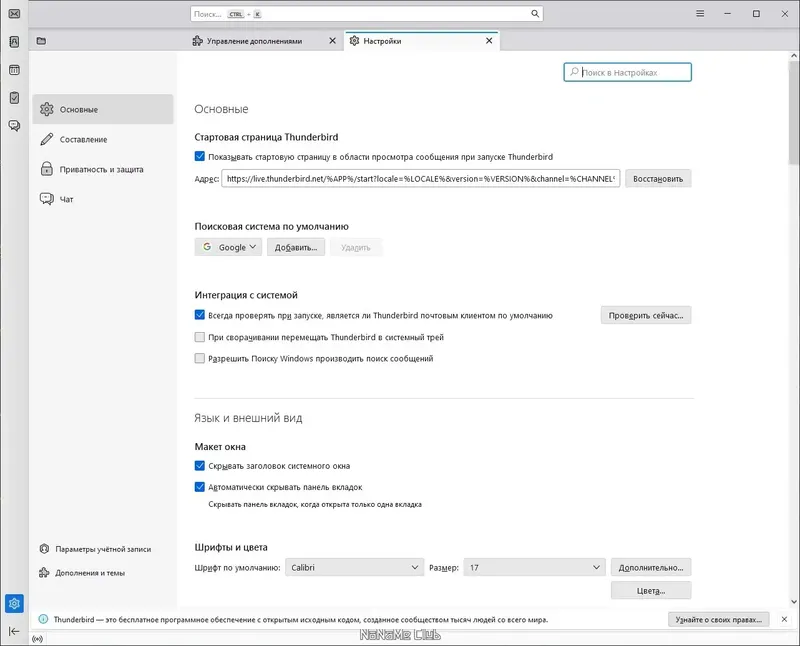Close the Настройки tab
Image resolution: width=800 pixels, height=646 pixels.
[489, 41]
